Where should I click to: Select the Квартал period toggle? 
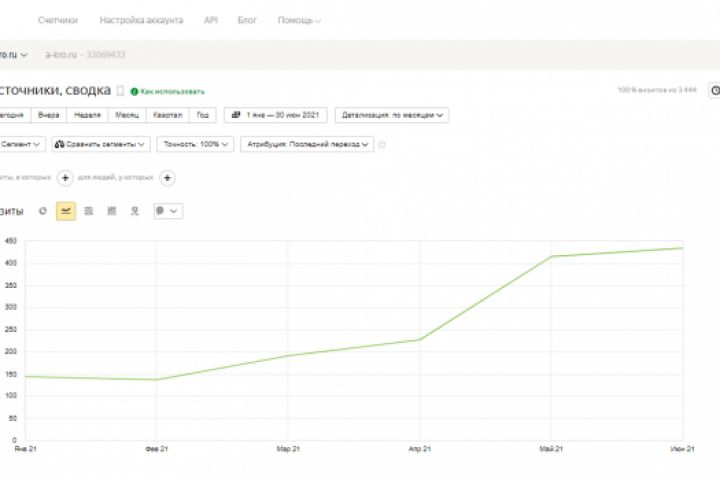tap(167, 115)
